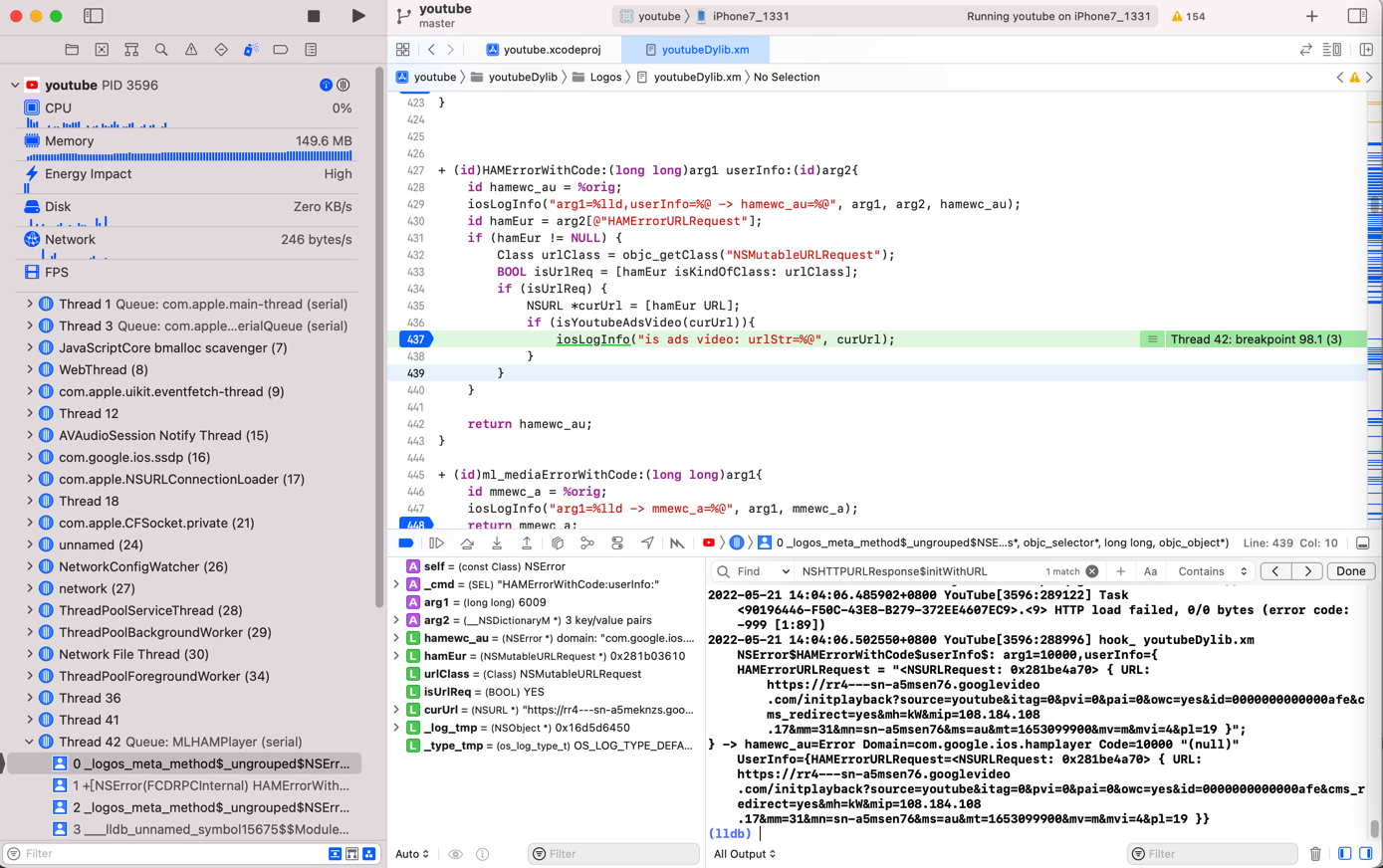
Task: Collapse Thread 42 MLHAMPlayer
Action: coord(30,743)
